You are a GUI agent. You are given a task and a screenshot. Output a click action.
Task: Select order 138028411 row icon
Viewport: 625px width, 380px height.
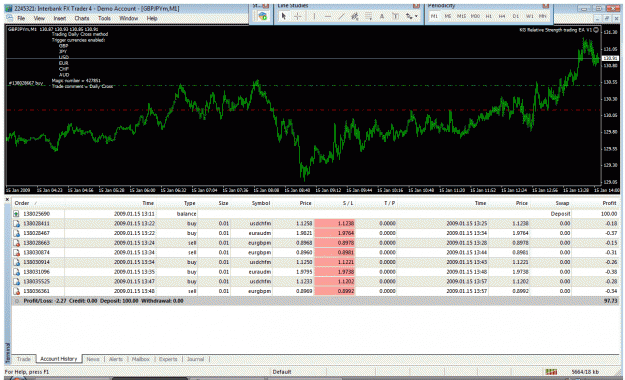coord(17,224)
